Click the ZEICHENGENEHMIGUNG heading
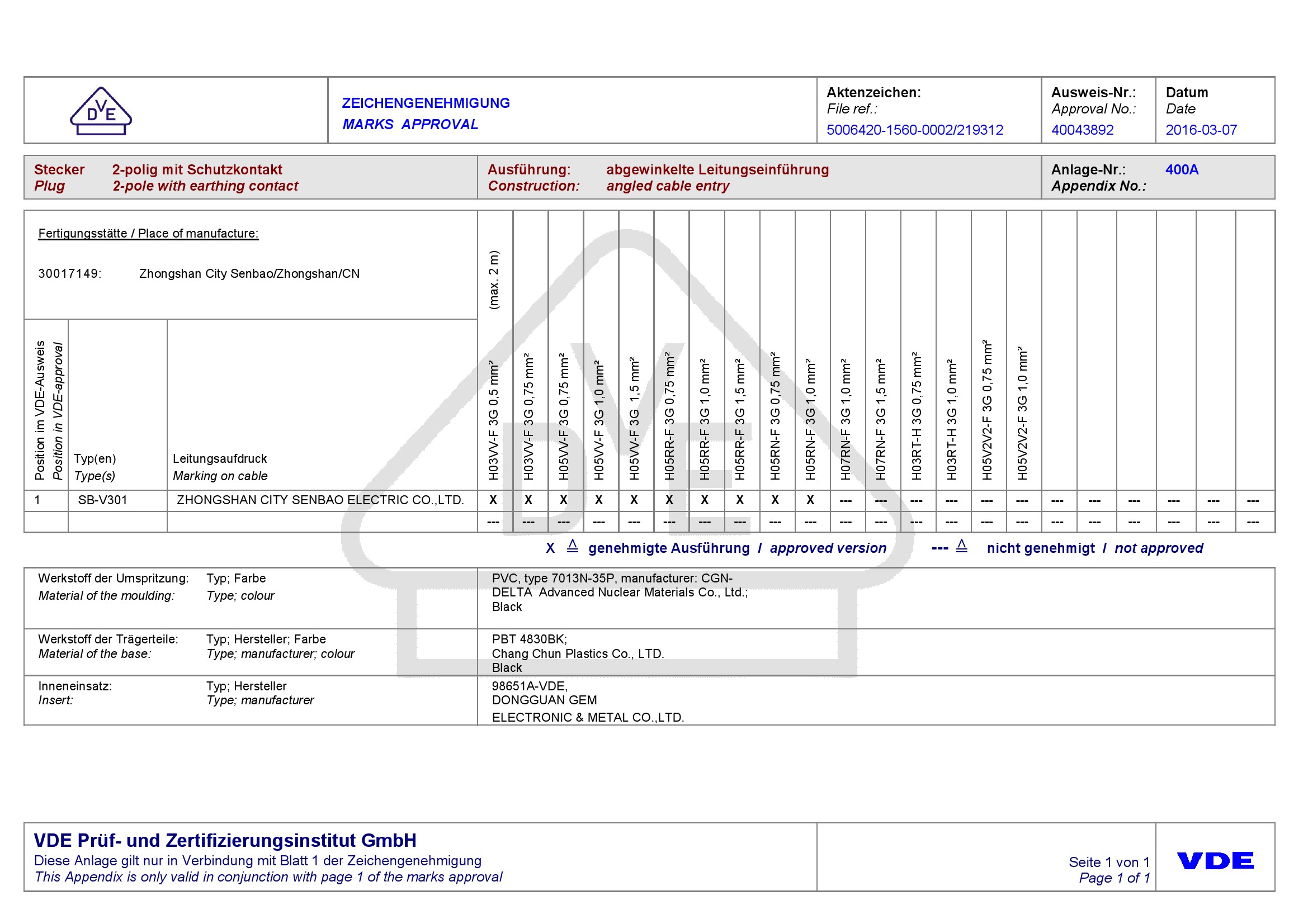This screenshot has width=1308, height=924. (x=426, y=103)
